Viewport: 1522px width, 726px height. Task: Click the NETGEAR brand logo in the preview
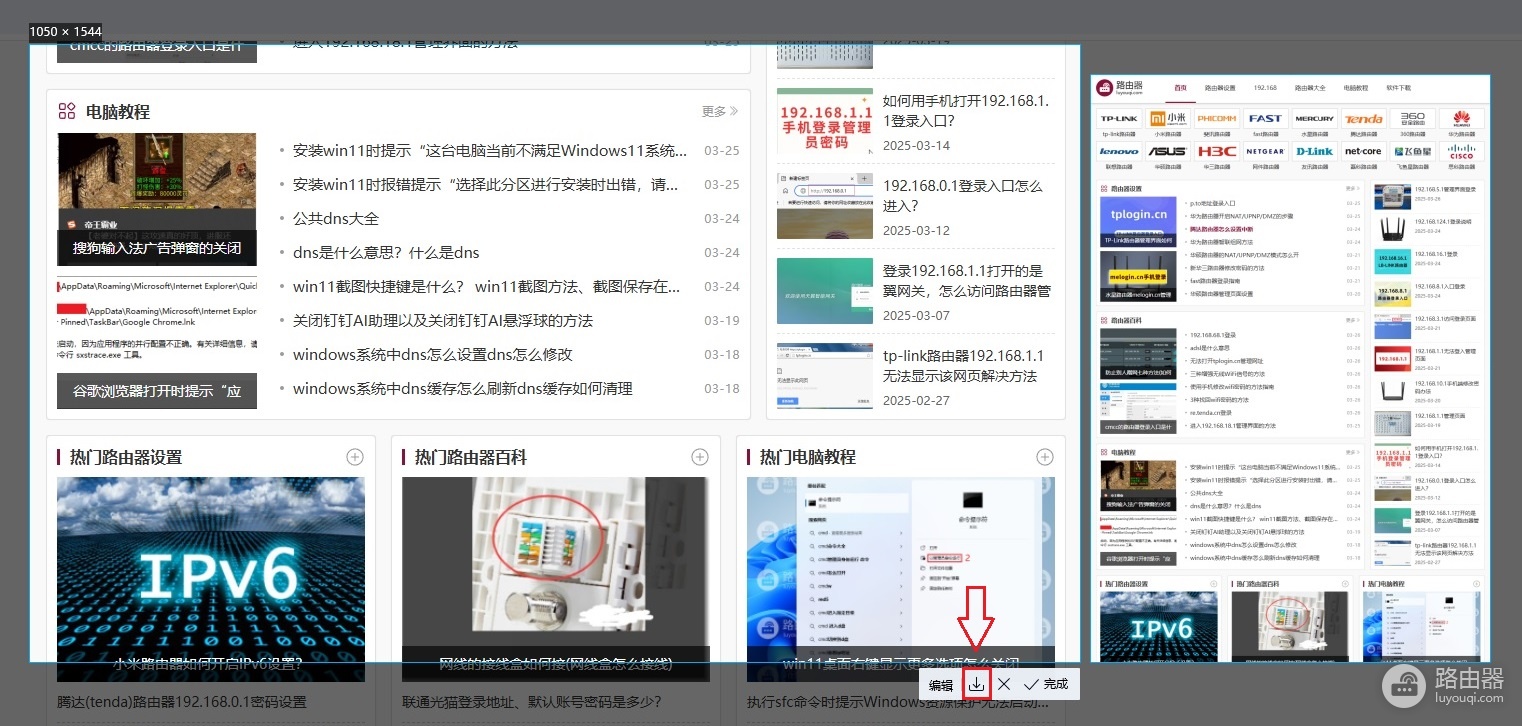[x=1265, y=152]
